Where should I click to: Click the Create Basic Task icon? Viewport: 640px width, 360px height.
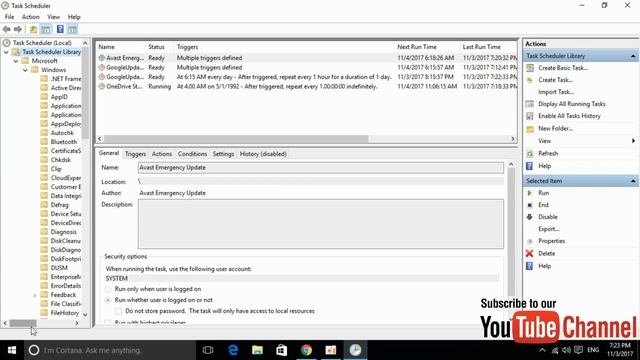tap(530, 68)
